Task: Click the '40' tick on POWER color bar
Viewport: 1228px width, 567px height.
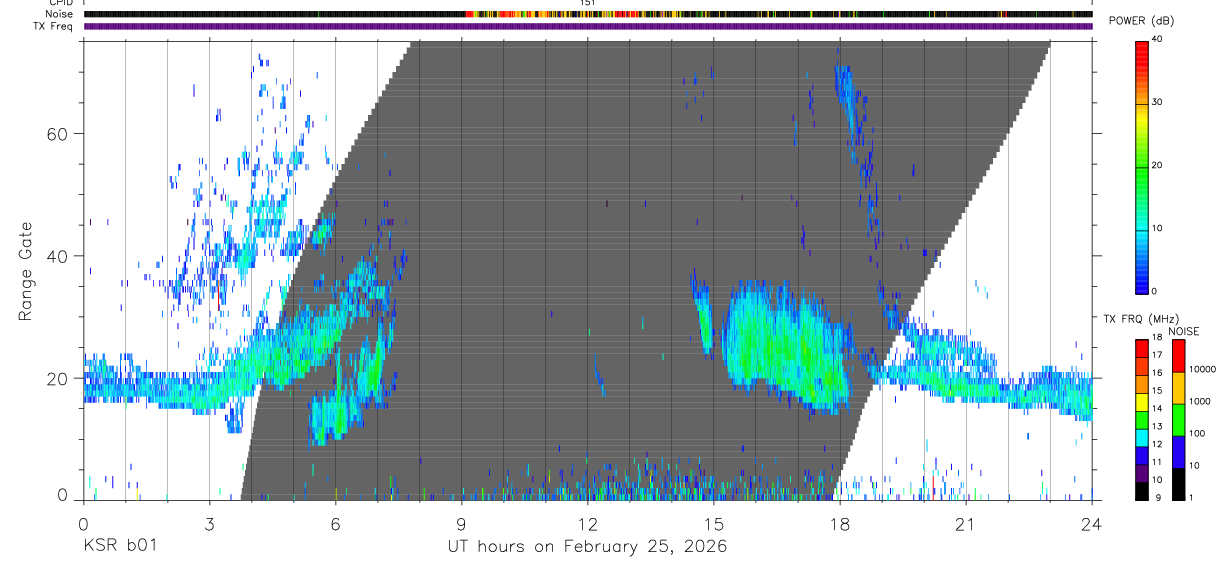Action: pyautogui.click(x=1159, y=39)
